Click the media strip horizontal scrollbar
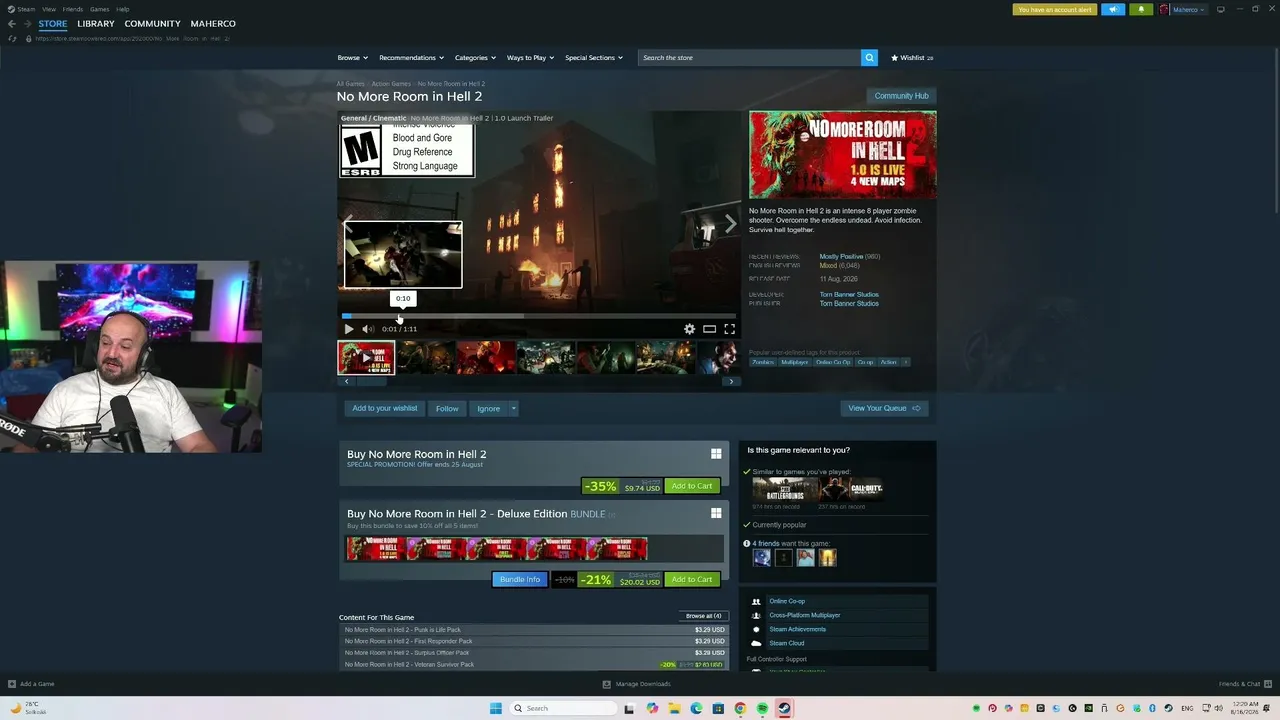The image size is (1280, 720). click(x=371, y=381)
